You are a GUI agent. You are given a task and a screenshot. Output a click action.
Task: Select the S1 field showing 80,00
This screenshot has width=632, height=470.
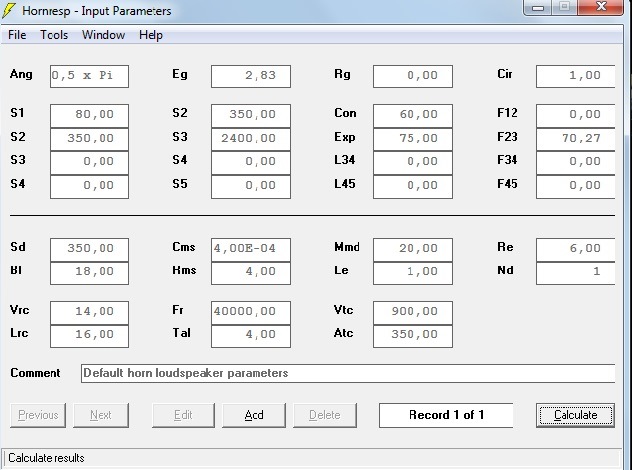tap(89, 116)
